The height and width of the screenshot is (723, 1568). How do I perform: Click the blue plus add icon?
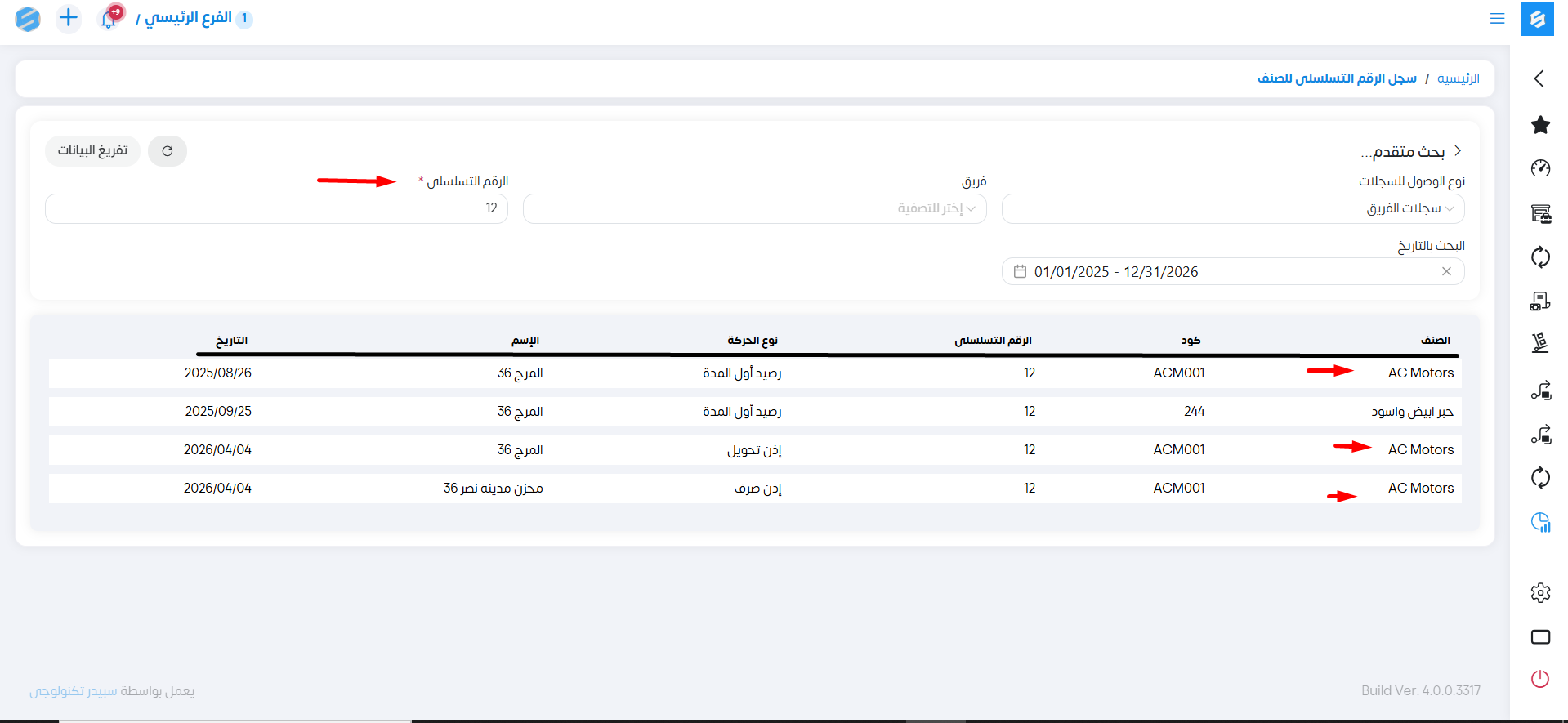click(x=69, y=18)
